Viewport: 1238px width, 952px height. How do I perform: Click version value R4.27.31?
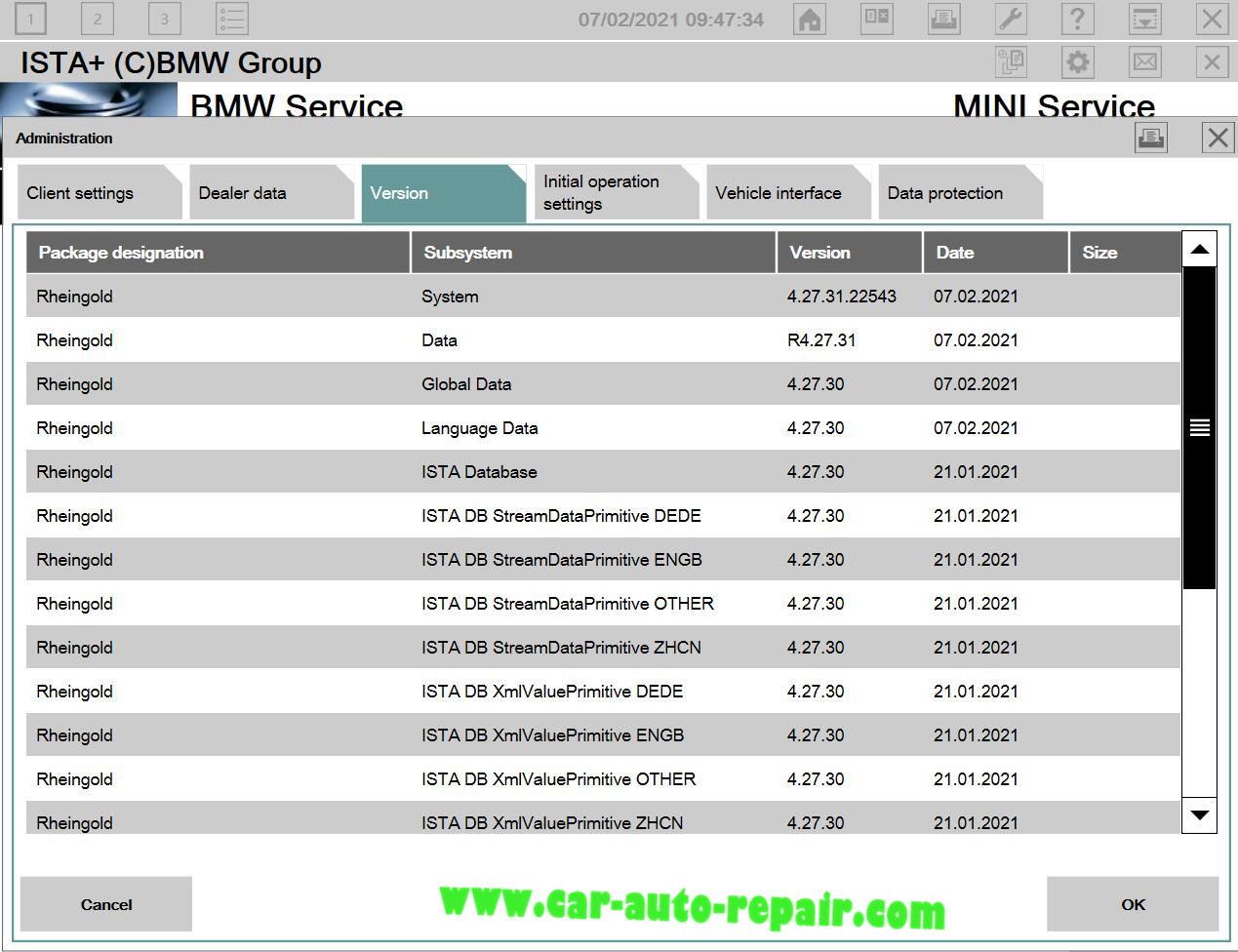(x=821, y=340)
